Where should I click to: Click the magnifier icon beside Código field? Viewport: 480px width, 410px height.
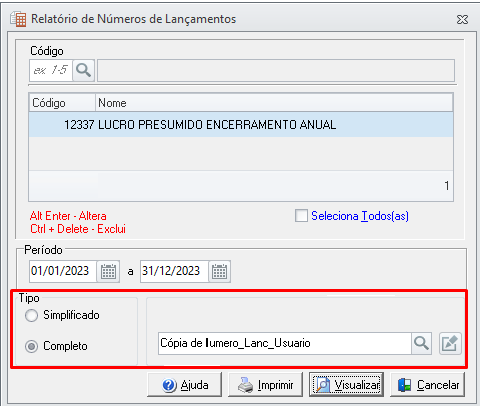point(83,70)
